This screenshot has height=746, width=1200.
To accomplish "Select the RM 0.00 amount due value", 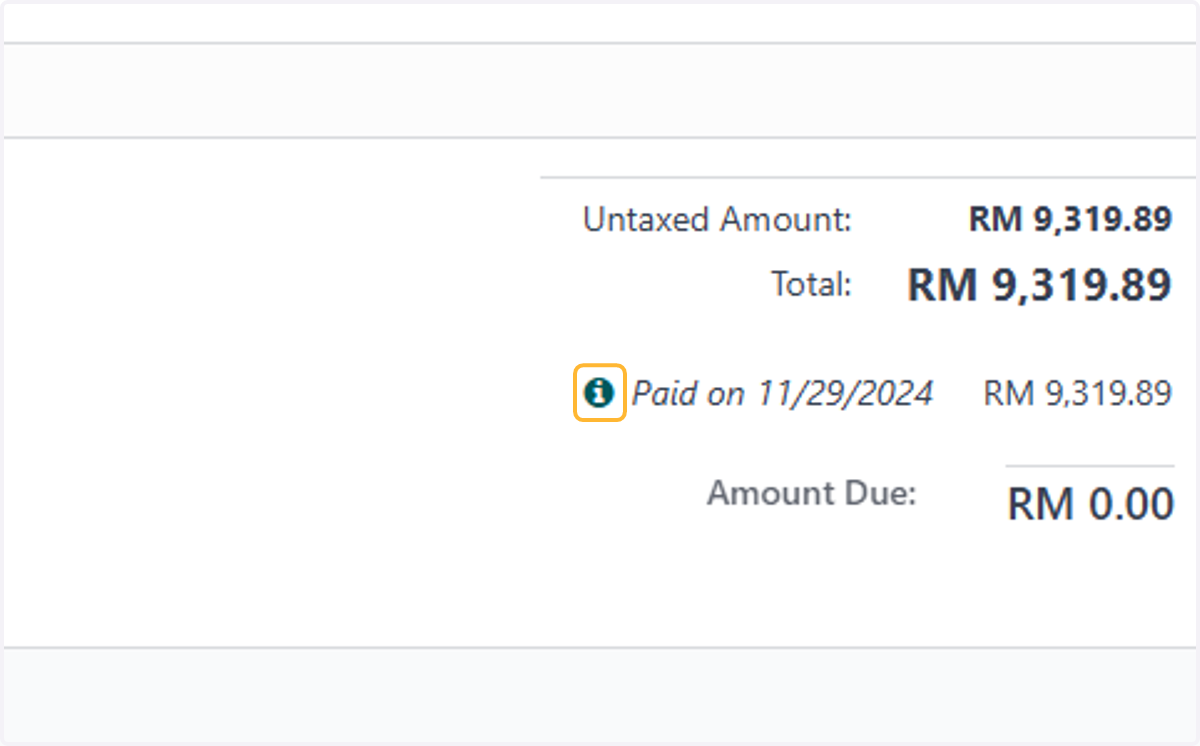I will pyautogui.click(x=1090, y=505).
